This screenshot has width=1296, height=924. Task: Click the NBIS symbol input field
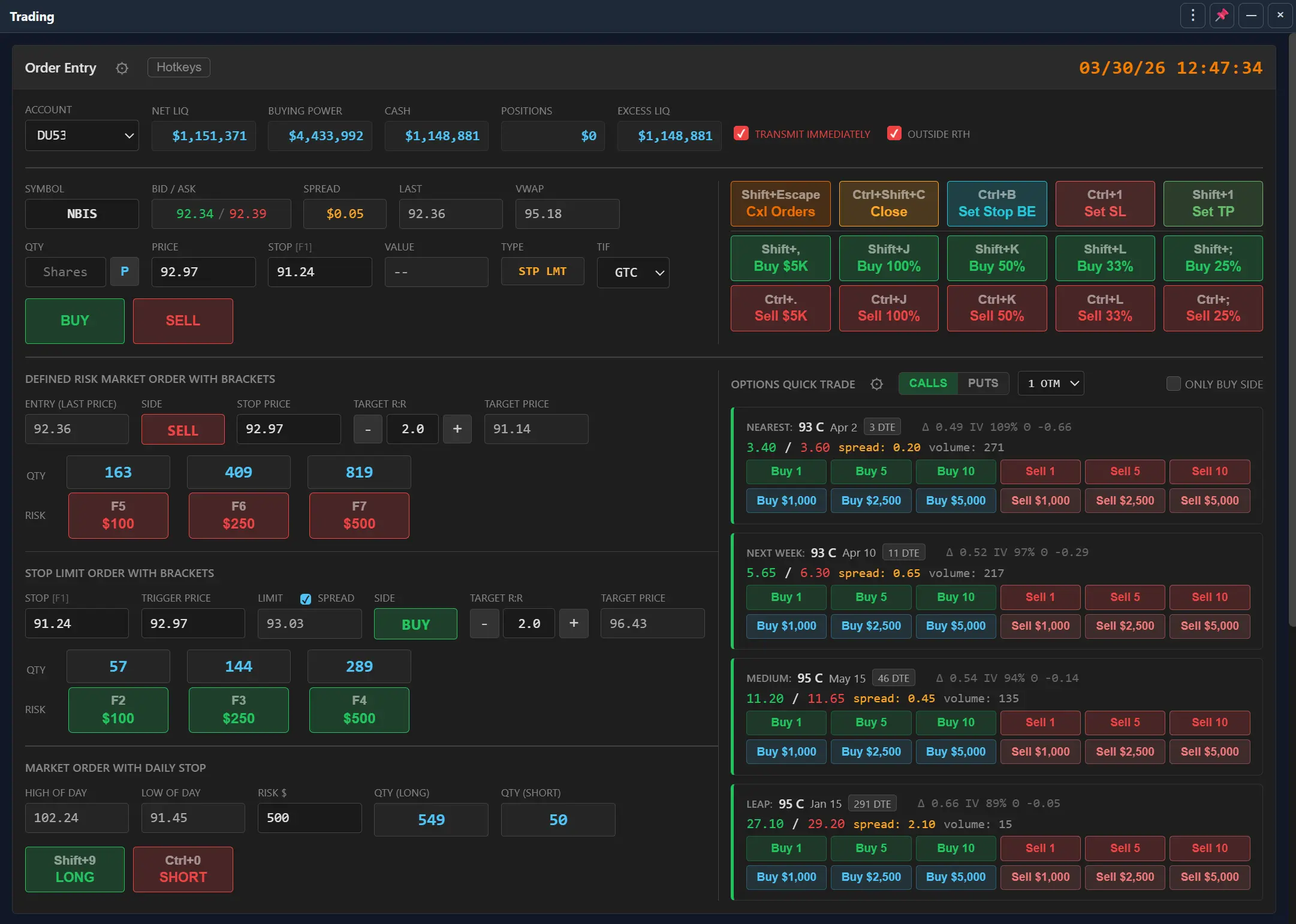(x=82, y=213)
